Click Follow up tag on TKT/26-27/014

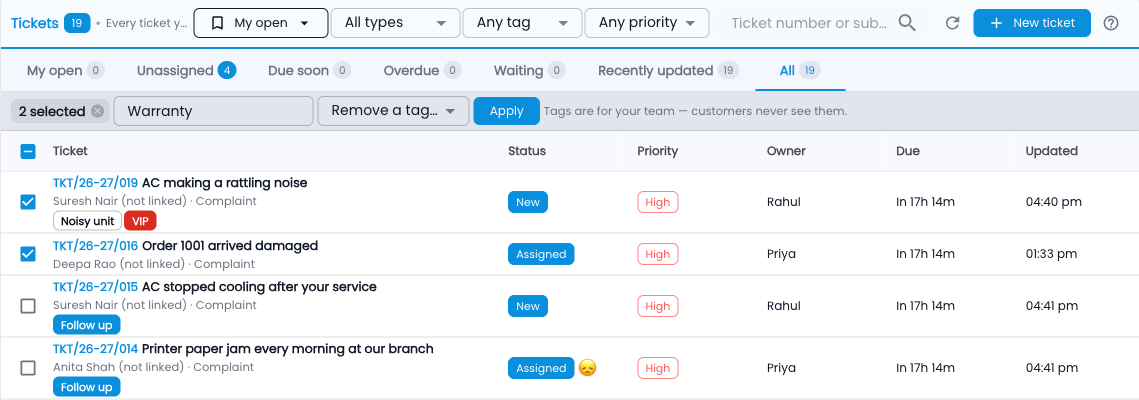click(x=86, y=387)
